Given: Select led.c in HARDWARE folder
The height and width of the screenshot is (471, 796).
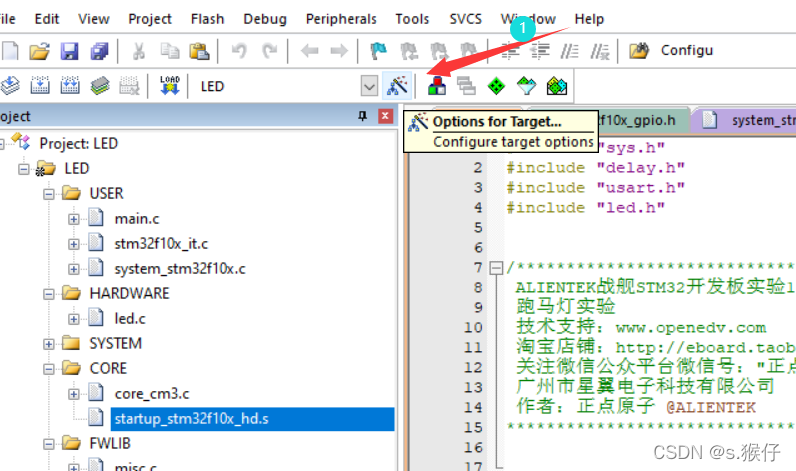Looking at the screenshot, I should point(130,319).
